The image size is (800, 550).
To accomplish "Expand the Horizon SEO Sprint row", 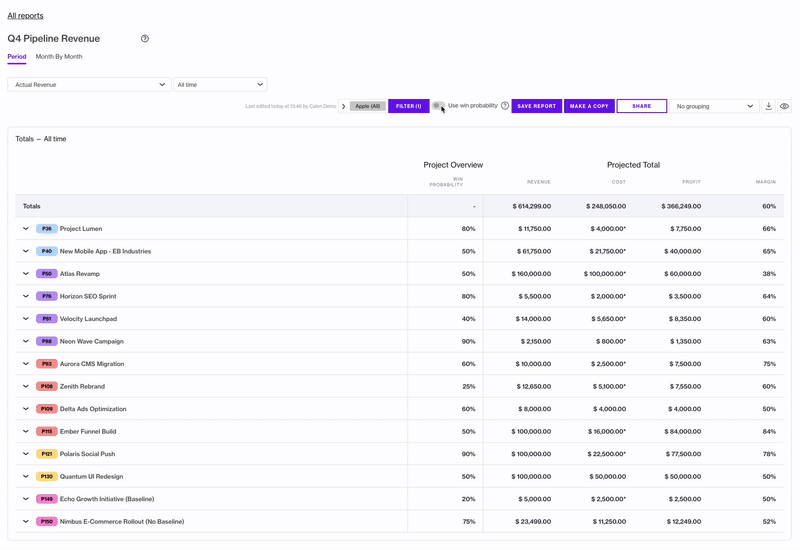I will point(26,296).
